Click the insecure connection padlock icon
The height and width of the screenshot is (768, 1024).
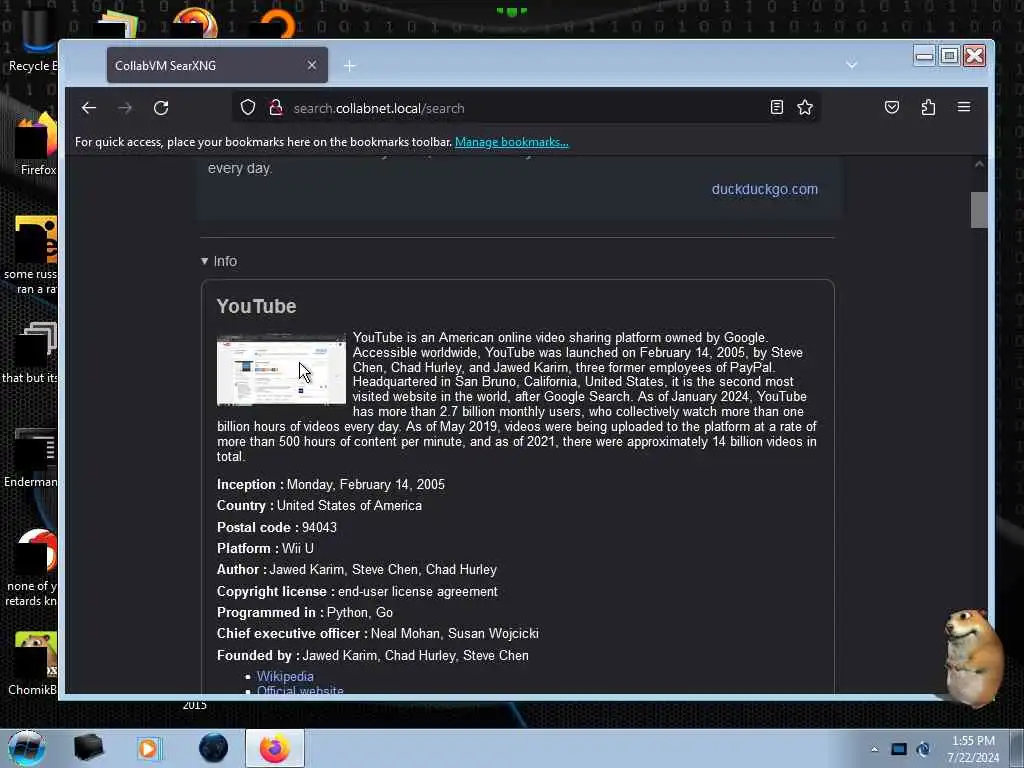pyautogui.click(x=276, y=107)
